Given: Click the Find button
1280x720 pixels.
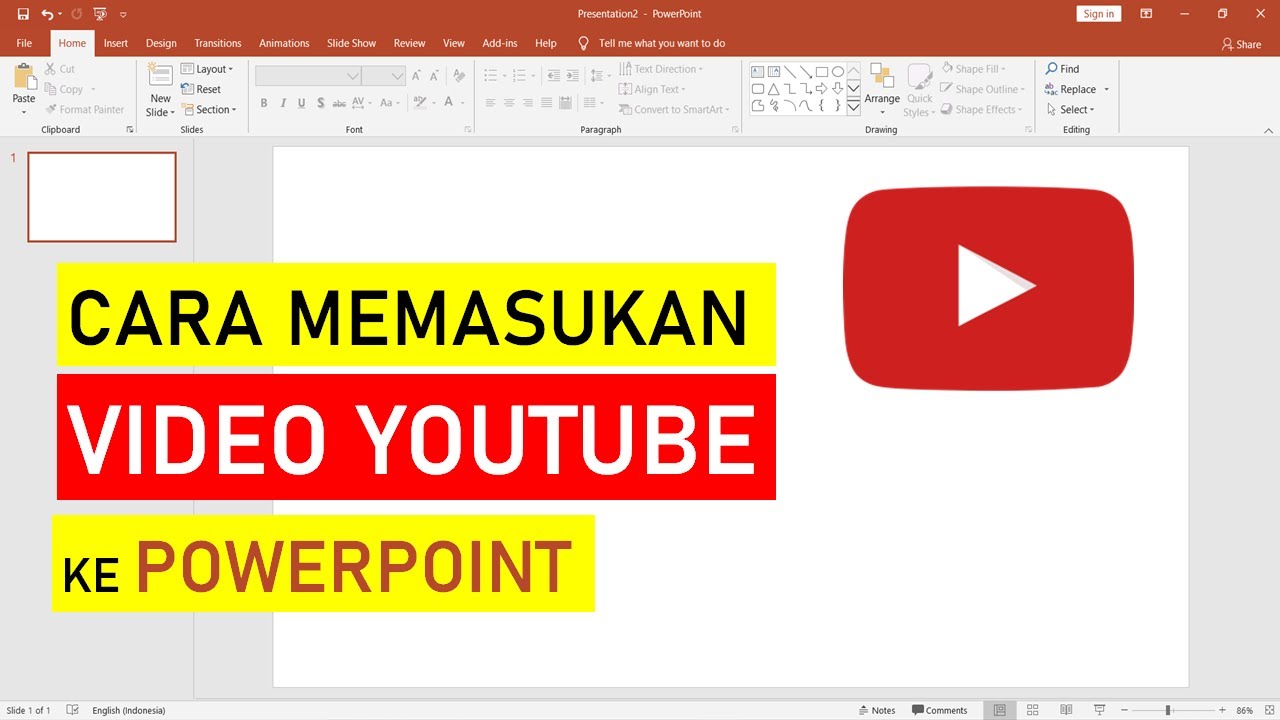Looking at the screenshot, I should (x=1062, y=69).
